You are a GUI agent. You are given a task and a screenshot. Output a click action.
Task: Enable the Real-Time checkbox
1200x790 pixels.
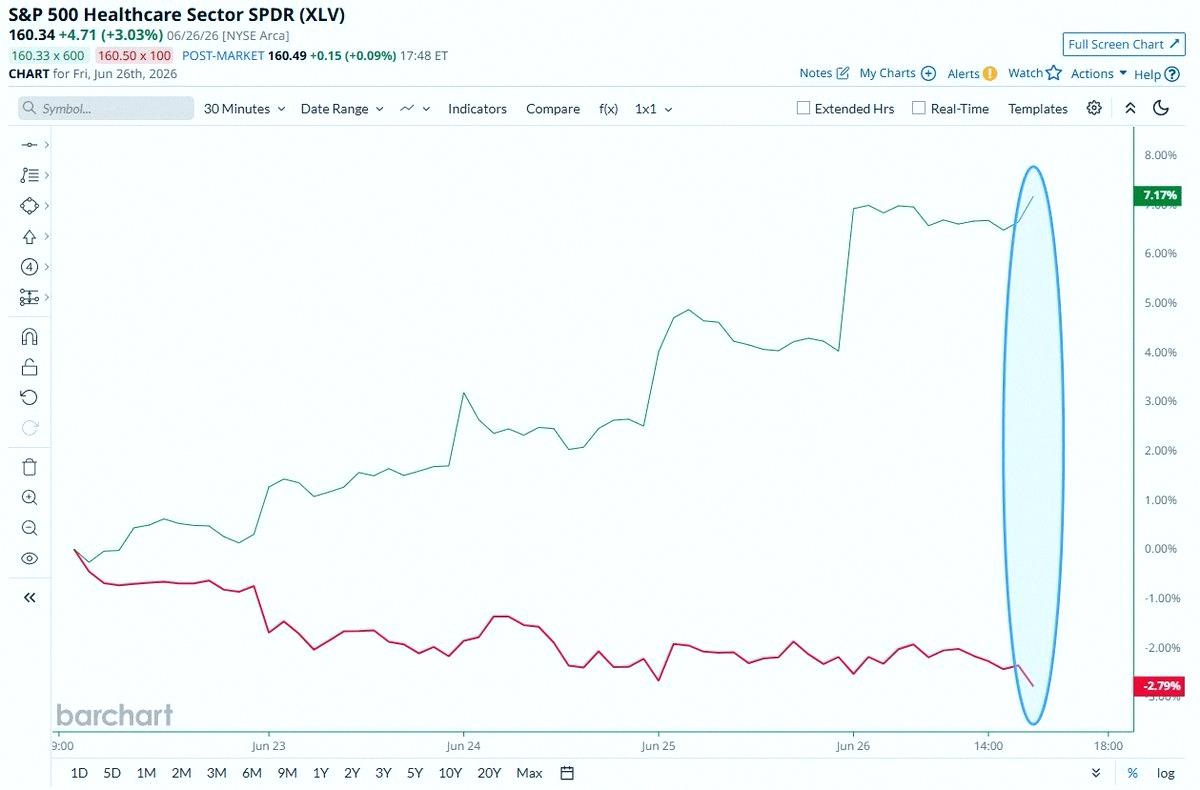point(919,108)
